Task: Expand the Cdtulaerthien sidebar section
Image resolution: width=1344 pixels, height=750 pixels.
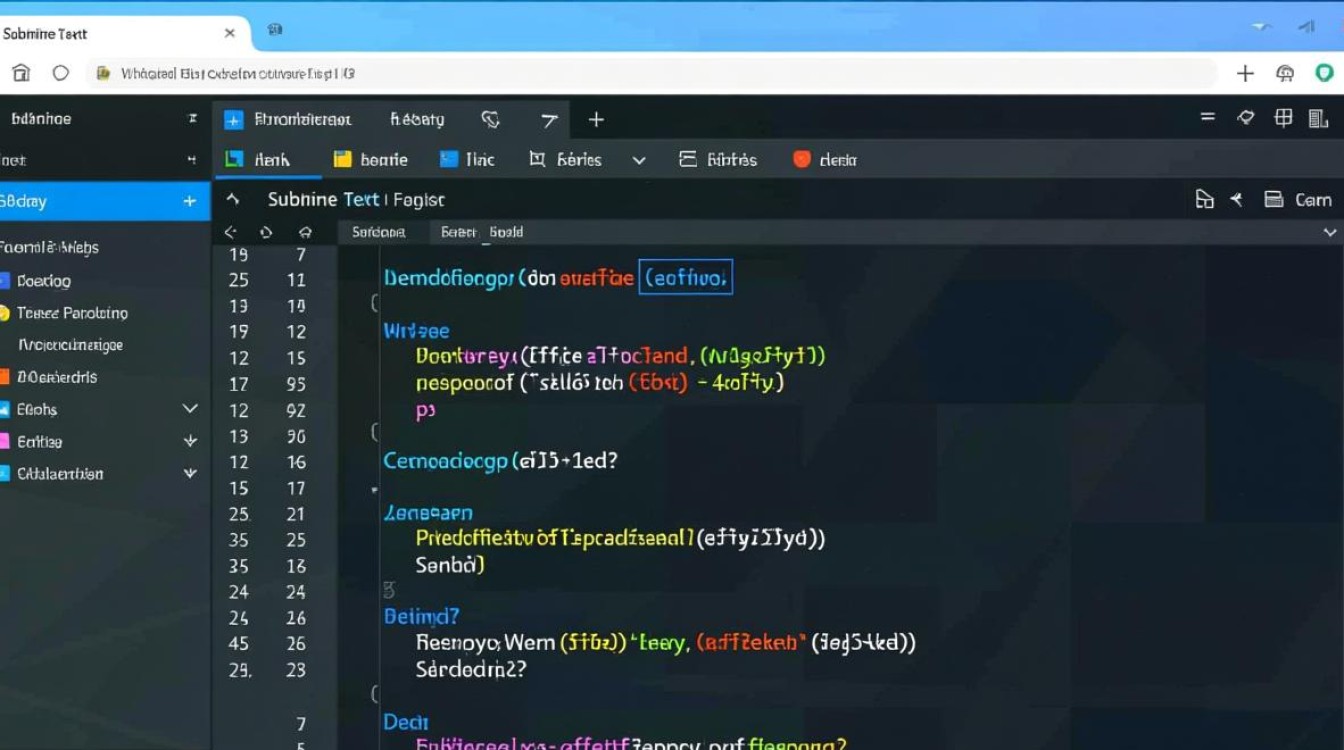Action: click(189, 473)
